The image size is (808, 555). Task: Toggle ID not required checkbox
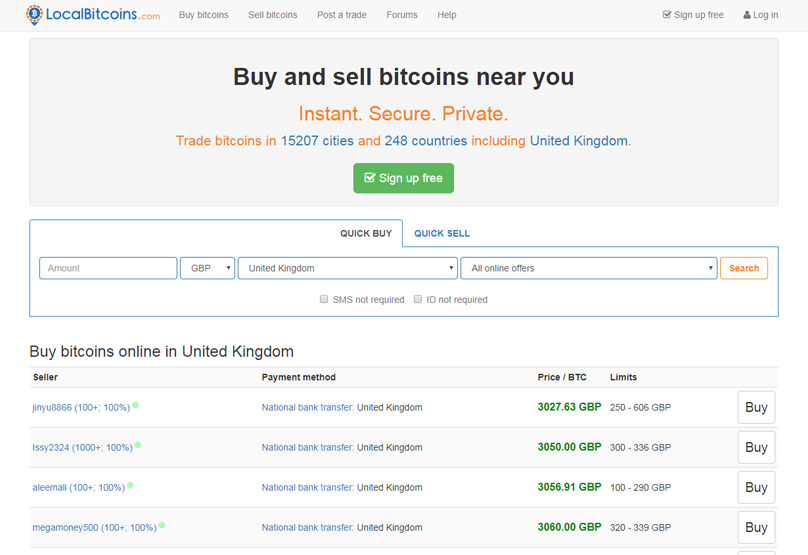[418, 299]
